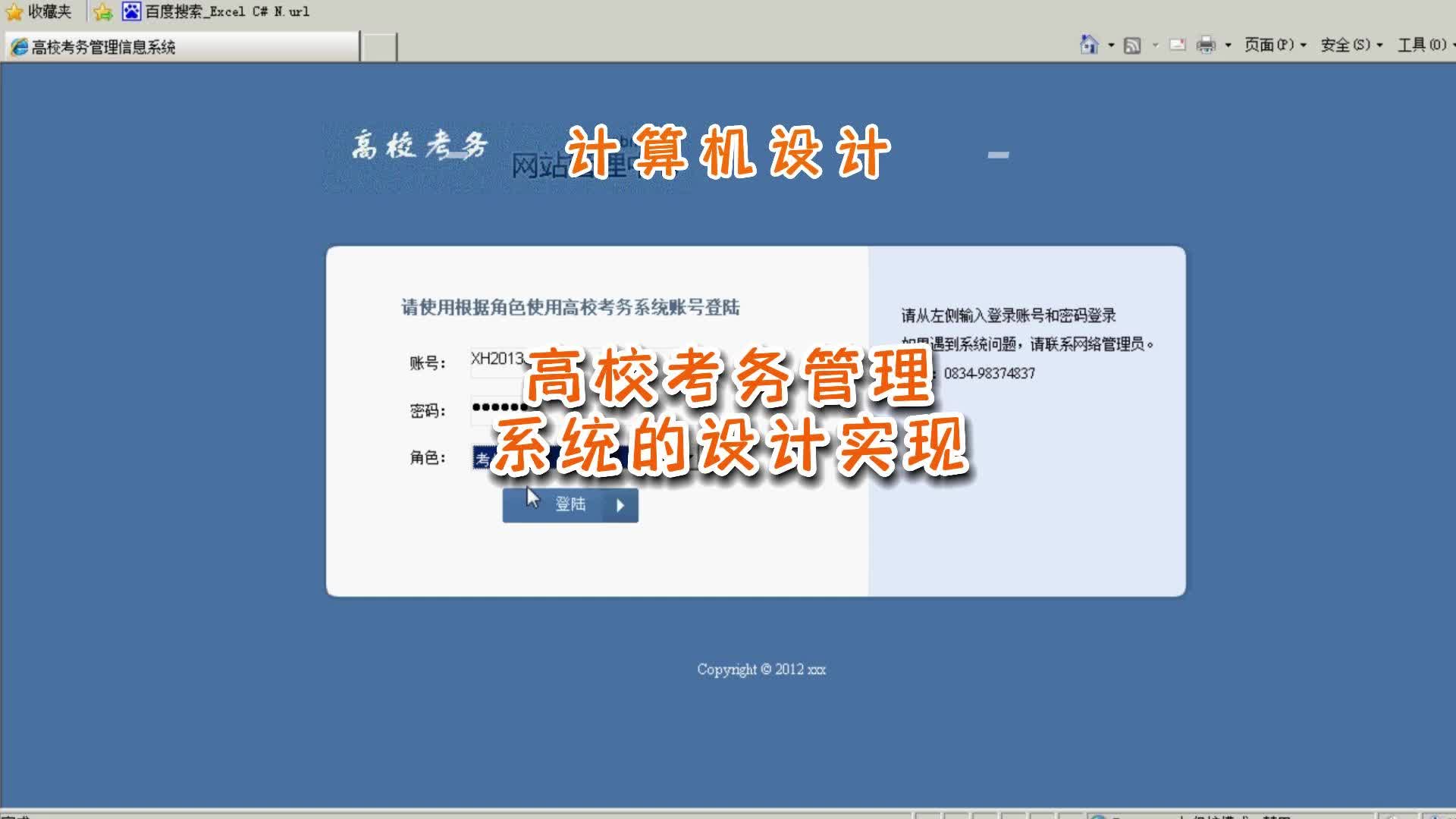
Task: Click the Print icon
Action: (1206, 45)
